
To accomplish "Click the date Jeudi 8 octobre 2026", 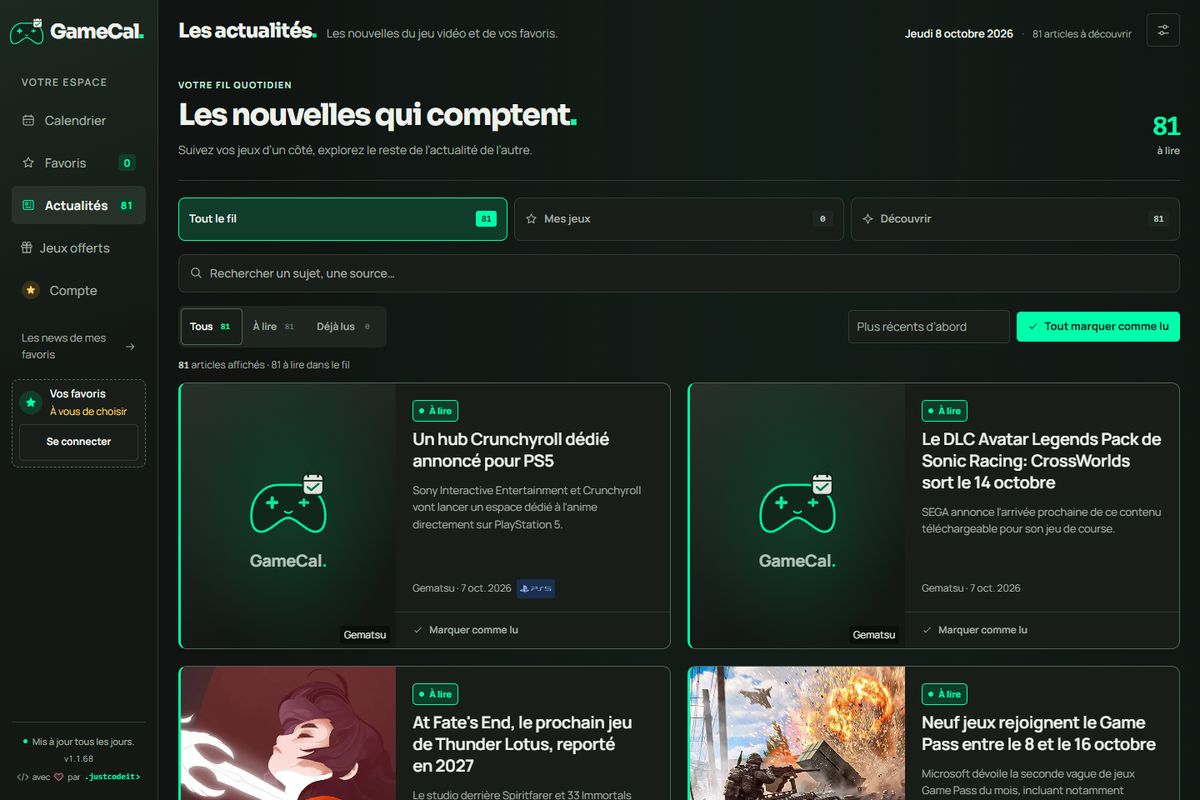I will point(959,34).
